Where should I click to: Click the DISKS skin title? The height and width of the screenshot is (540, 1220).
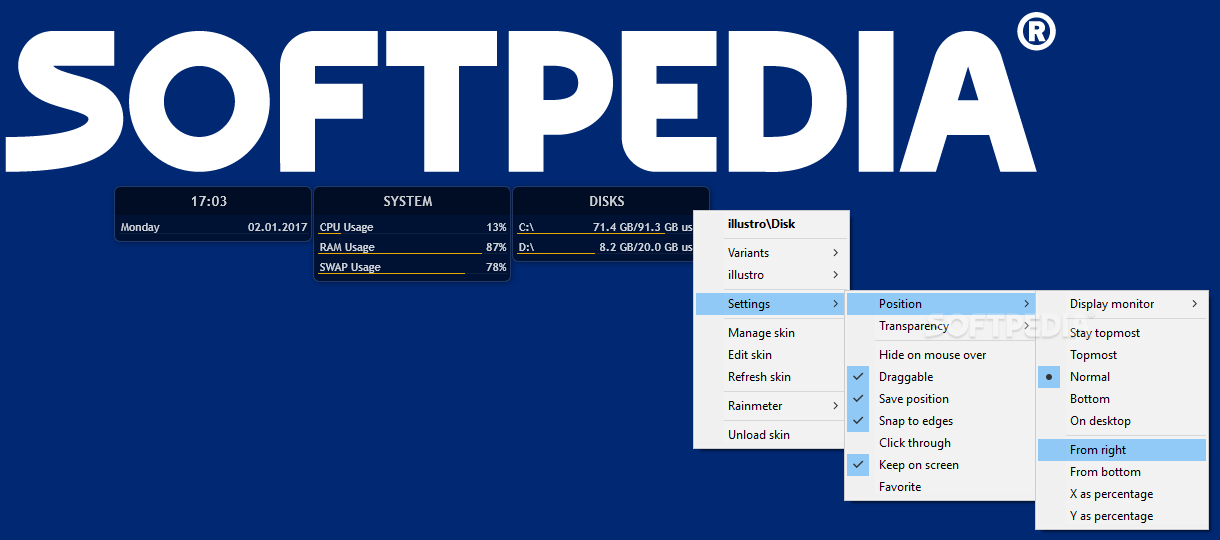(607, 201)
